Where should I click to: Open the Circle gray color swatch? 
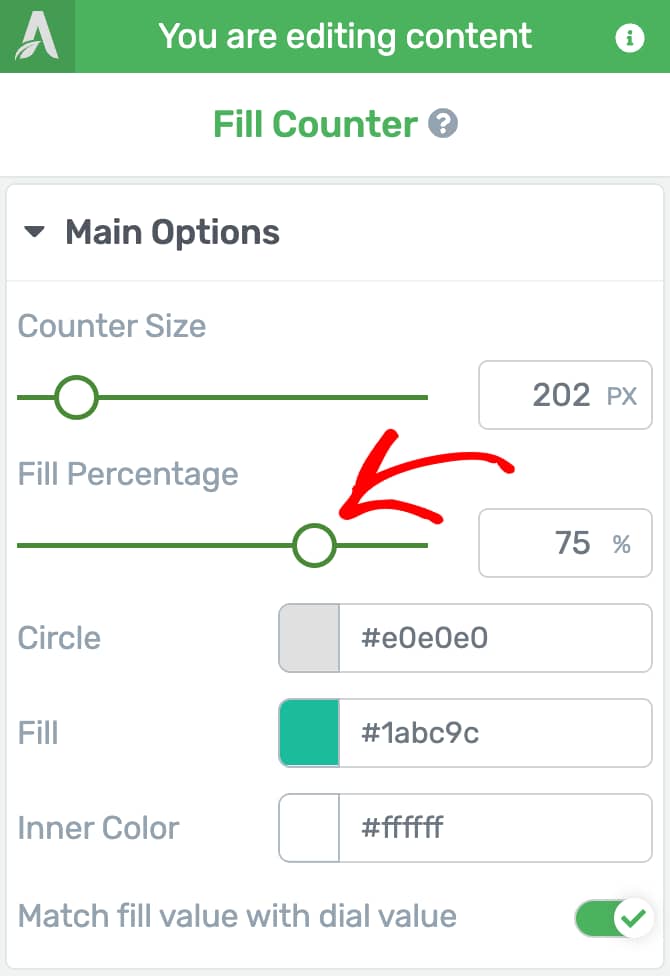[309, 638]
